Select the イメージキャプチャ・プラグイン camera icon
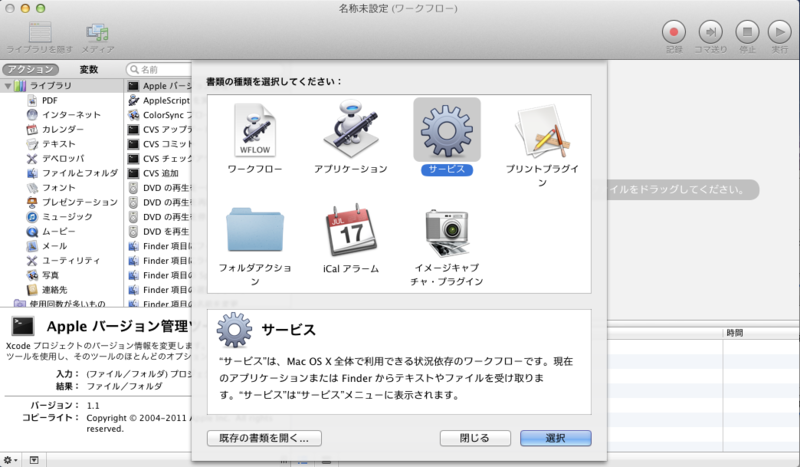This screenshot has width=800, height=467. (447, 232)
